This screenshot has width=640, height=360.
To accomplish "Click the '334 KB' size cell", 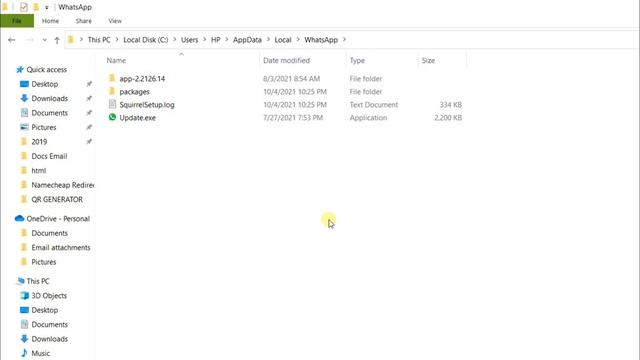I will click(x=451, y=104).
